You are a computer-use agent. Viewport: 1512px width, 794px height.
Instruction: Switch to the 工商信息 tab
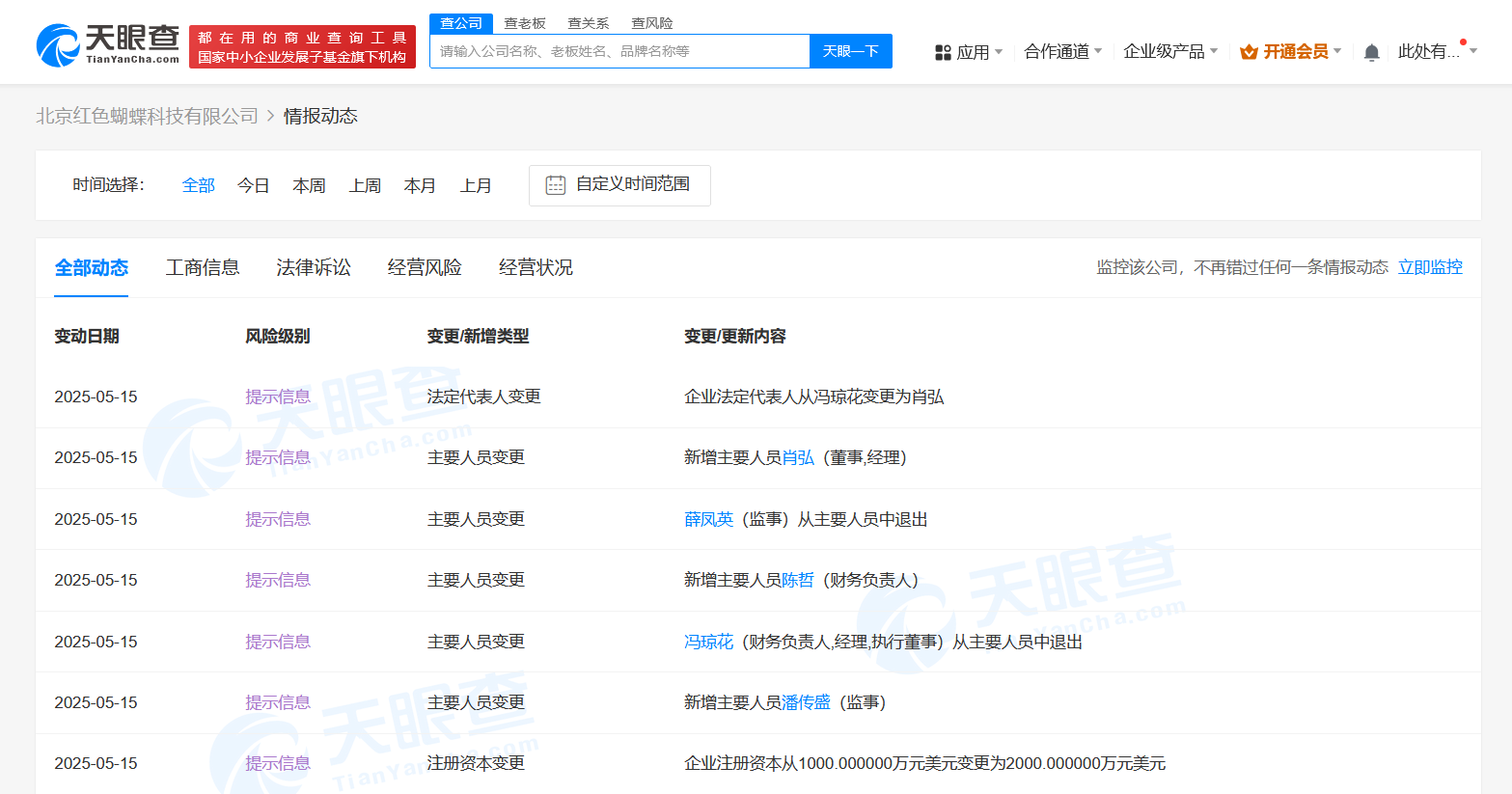pyautogui.click(x=203, y=267)
